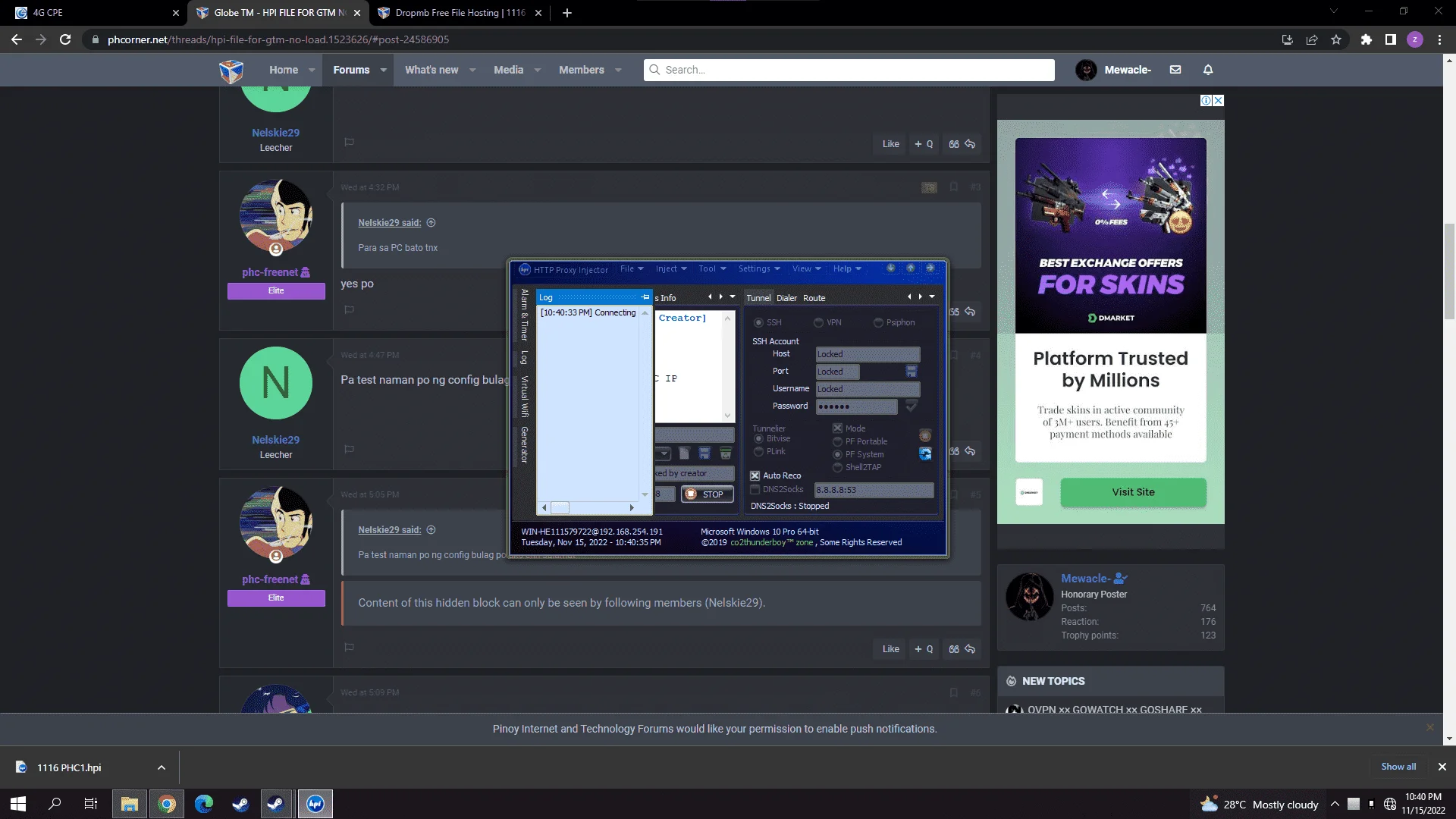Click the orange round icon beside Mode
The image size is (1456, 819).
pyautogui.click(x=925, y=435)
